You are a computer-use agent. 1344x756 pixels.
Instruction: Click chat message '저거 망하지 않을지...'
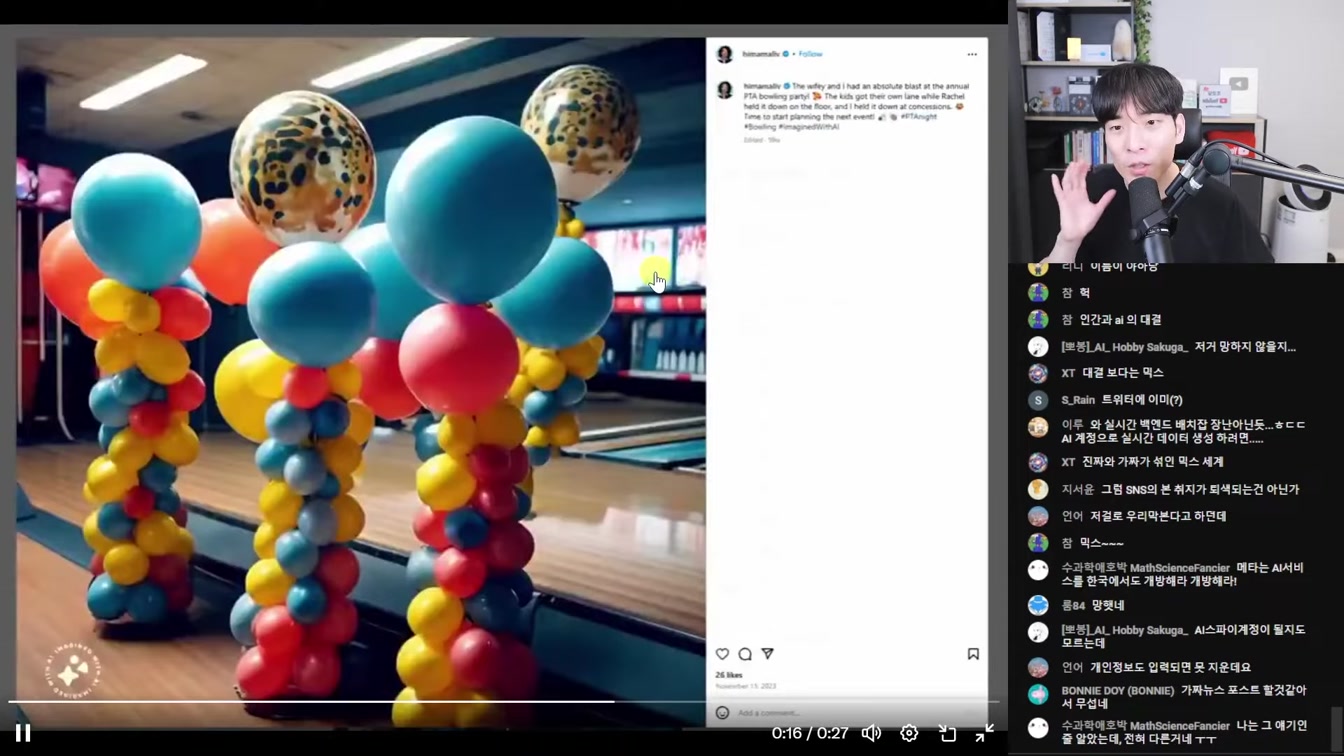(x=1245, y=347)
